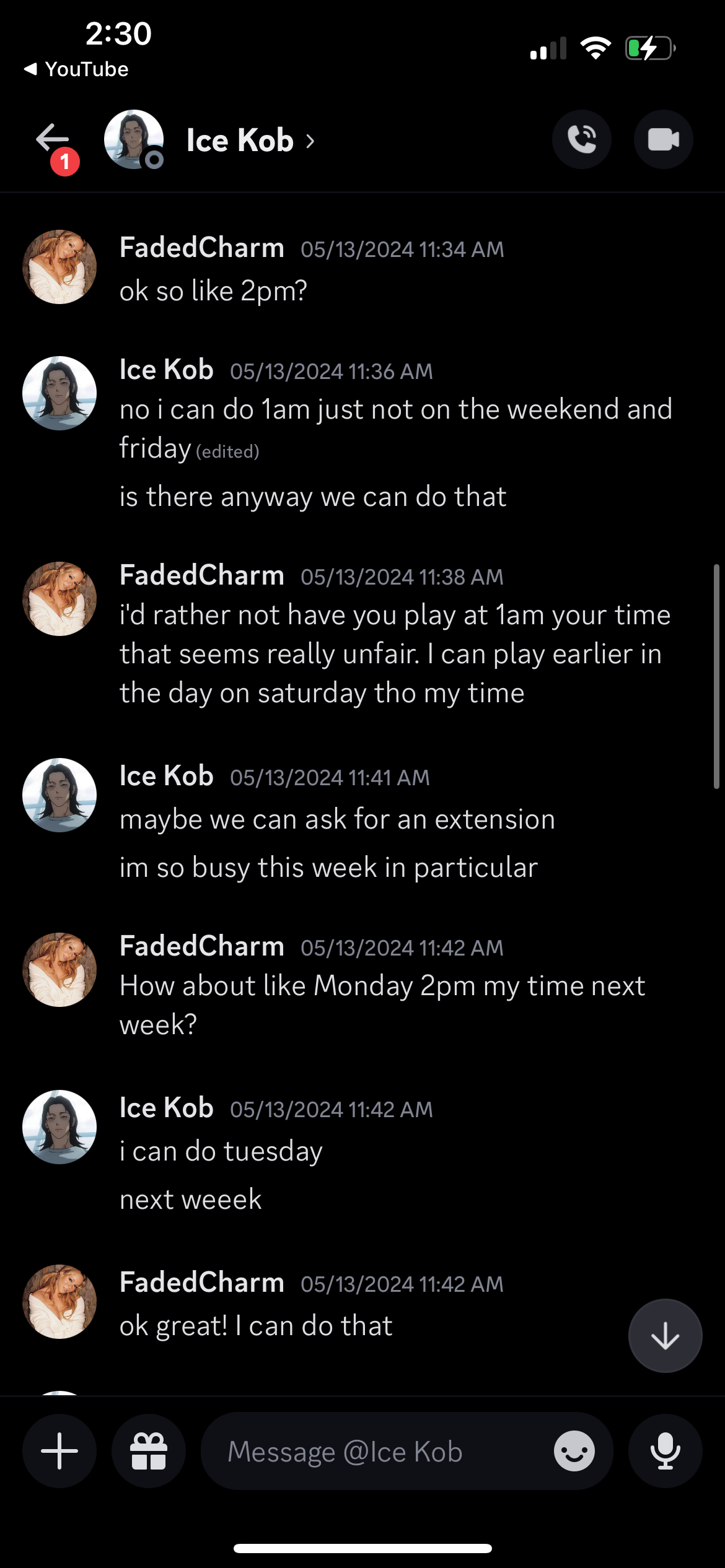Open the gift Nitro icon
The width and height of the screenshot is (725, 1568).
point(149,1451)
